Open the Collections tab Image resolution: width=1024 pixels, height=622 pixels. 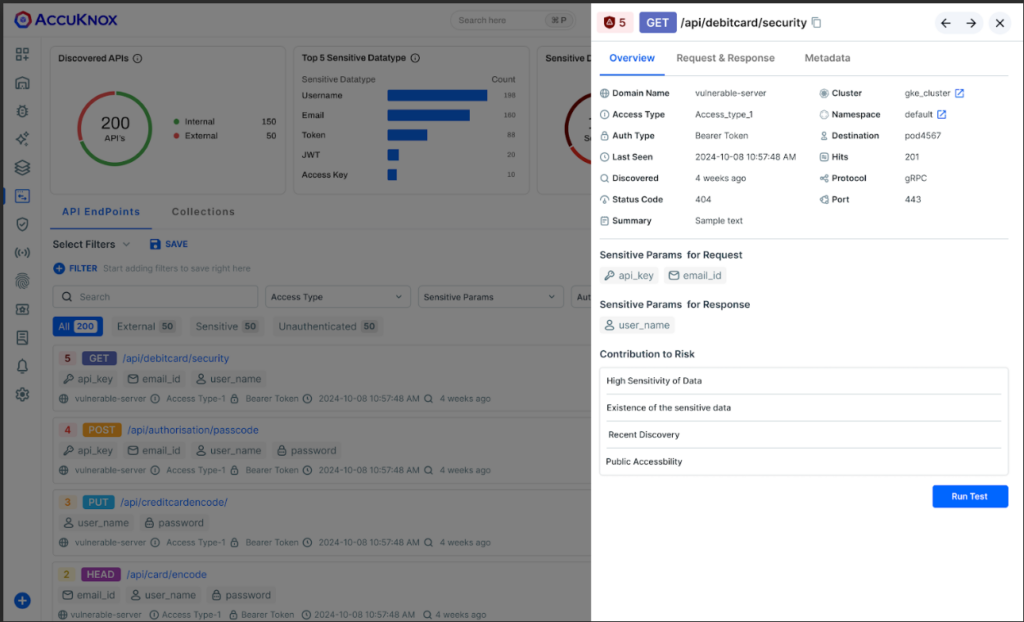tap(203, 211)
